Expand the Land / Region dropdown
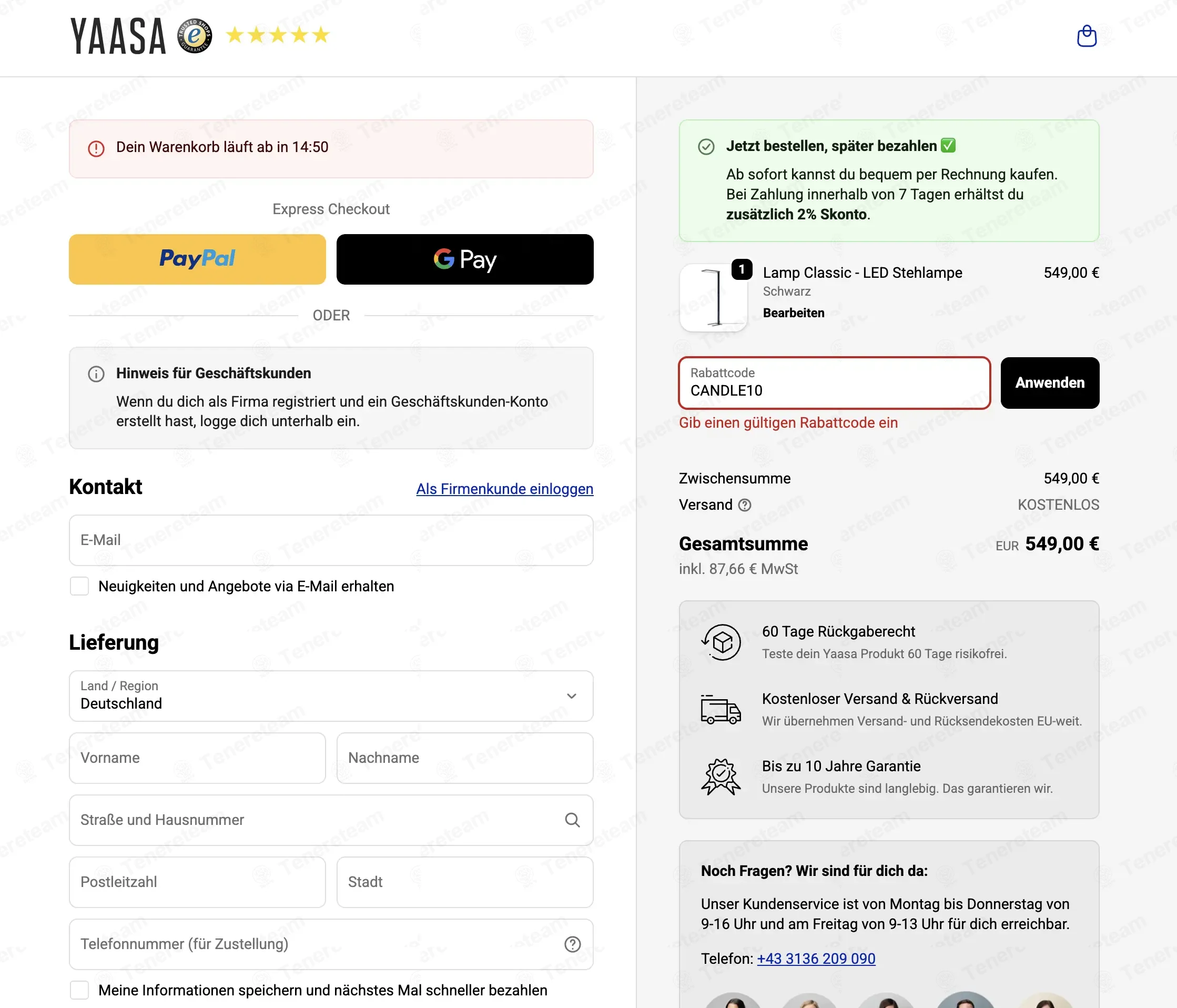Viewport: 1177px width, 1008px height. tap(331, 696)
